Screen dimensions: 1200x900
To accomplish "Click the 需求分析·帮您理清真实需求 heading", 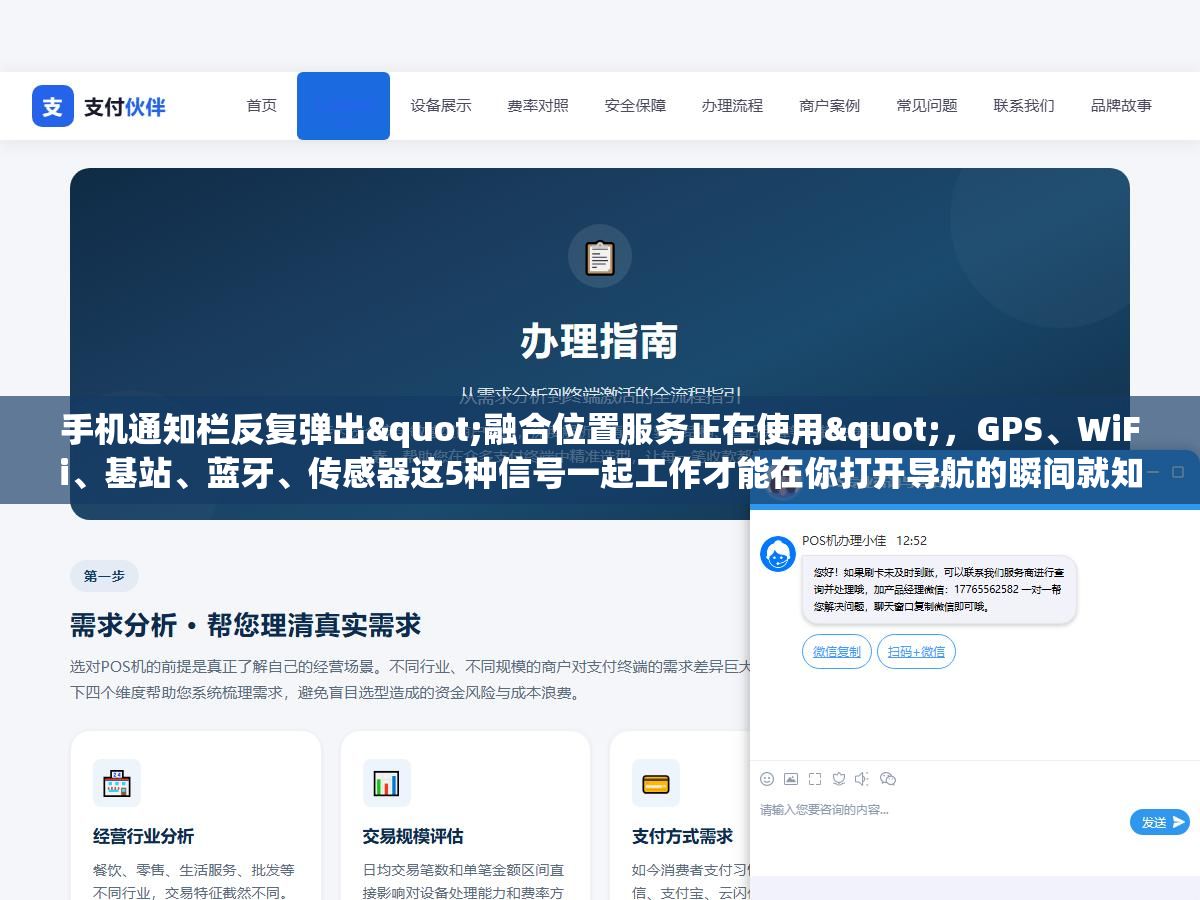I will (246, 626).
